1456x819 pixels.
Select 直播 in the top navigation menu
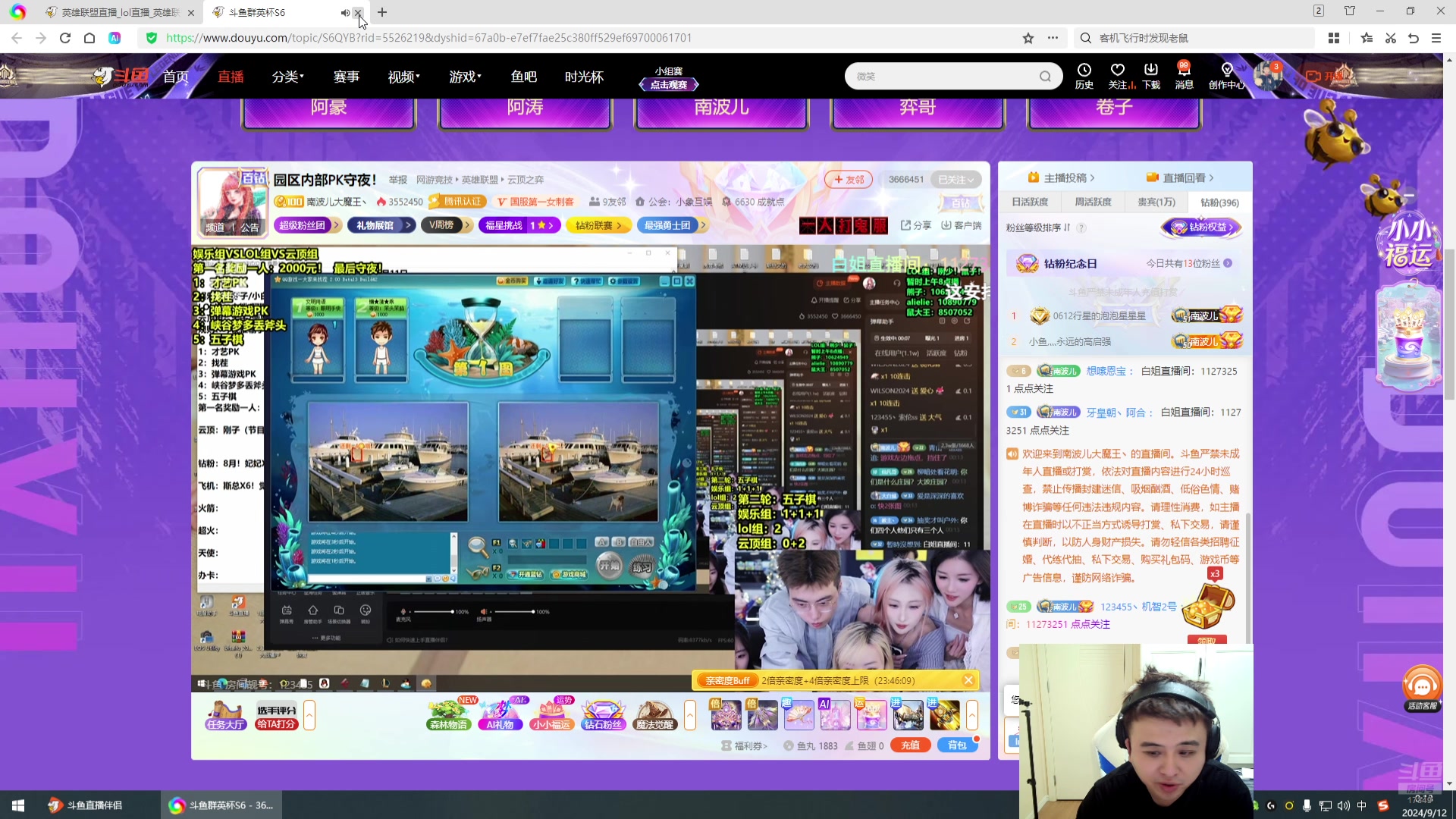(x=231, y=76)
